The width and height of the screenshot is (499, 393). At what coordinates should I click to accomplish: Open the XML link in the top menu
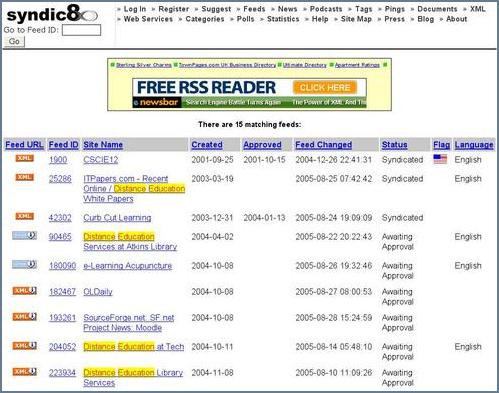478,9
